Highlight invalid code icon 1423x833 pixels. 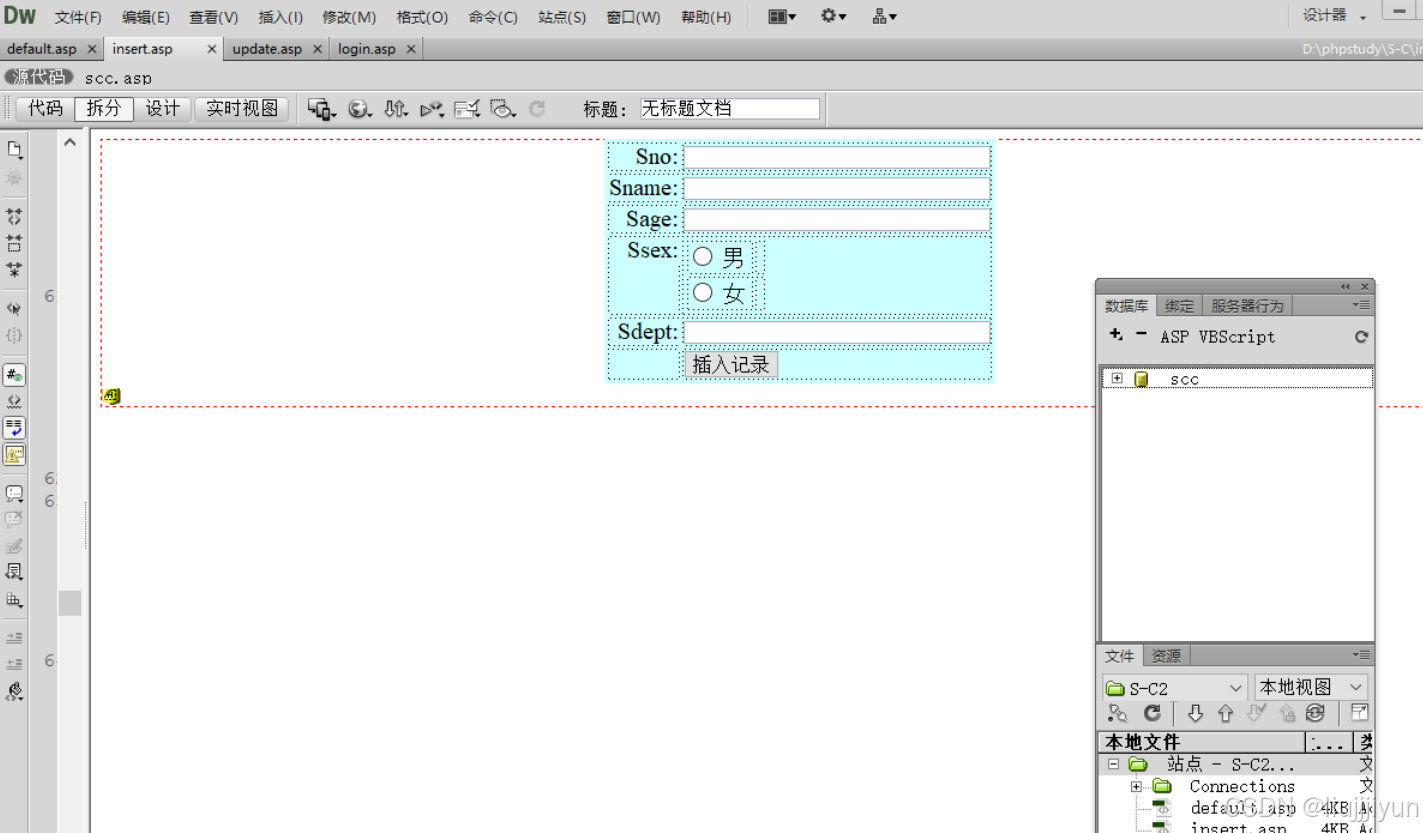(14, 402)
